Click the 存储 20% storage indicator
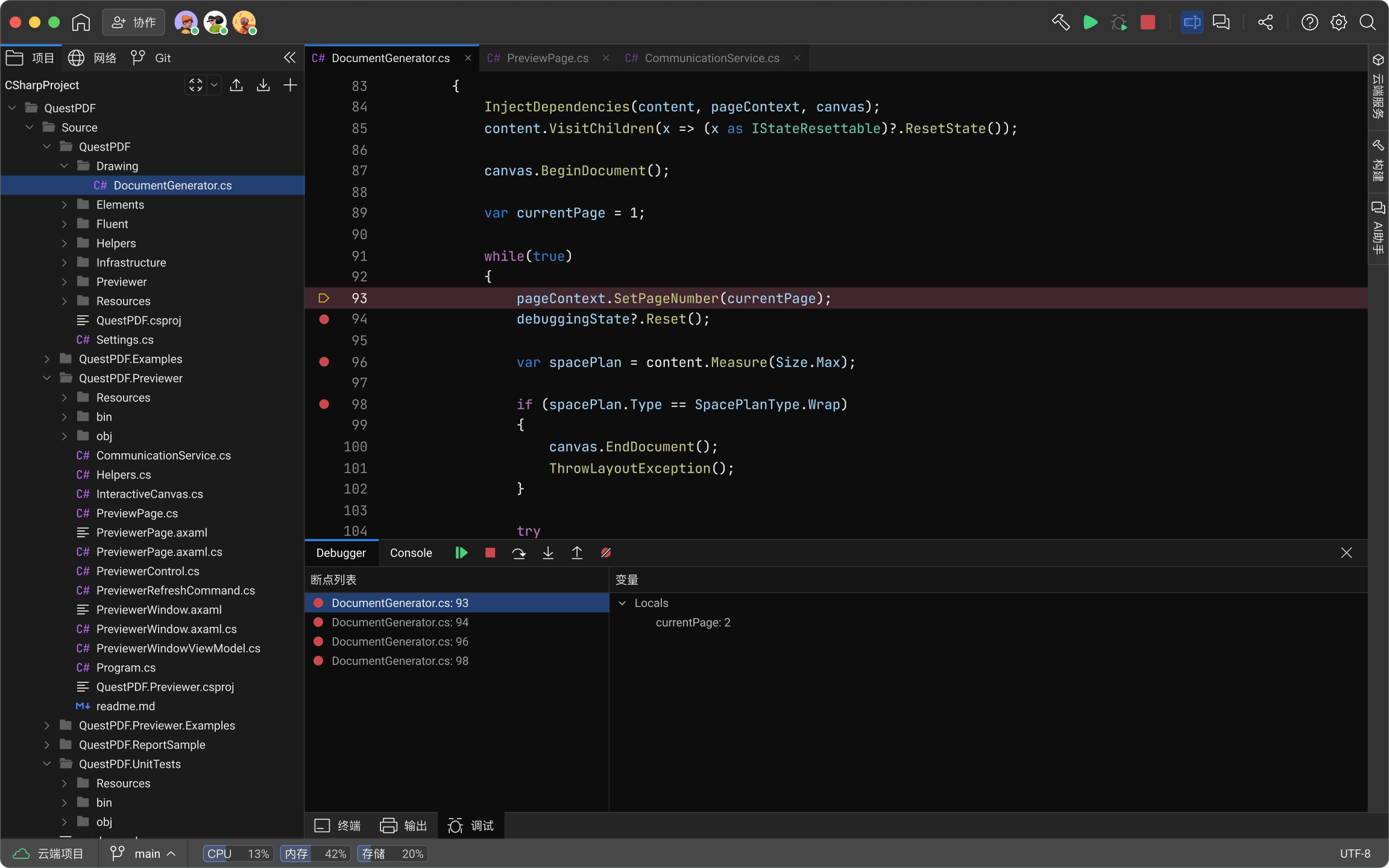Viewport: 1389px width, 868px height. (x=392, y=854)
